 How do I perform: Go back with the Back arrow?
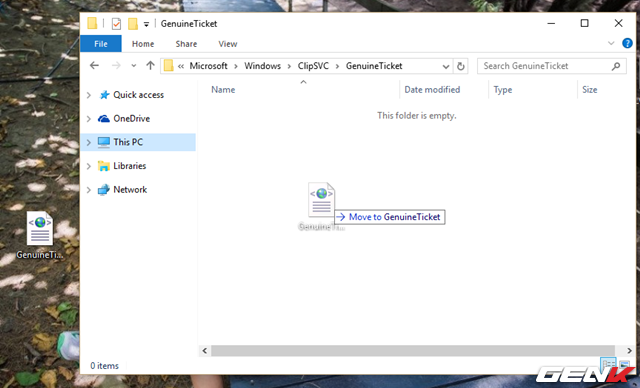tap(94, 66)
